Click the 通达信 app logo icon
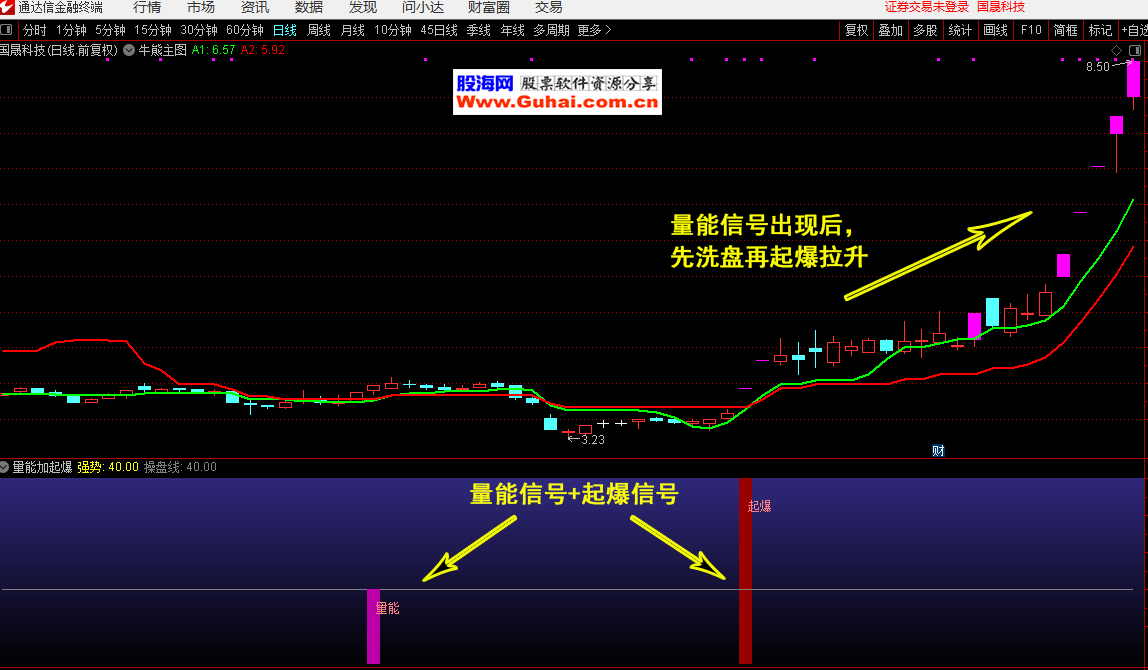The height and width of the screenshot is (670, 1148). 8,8
